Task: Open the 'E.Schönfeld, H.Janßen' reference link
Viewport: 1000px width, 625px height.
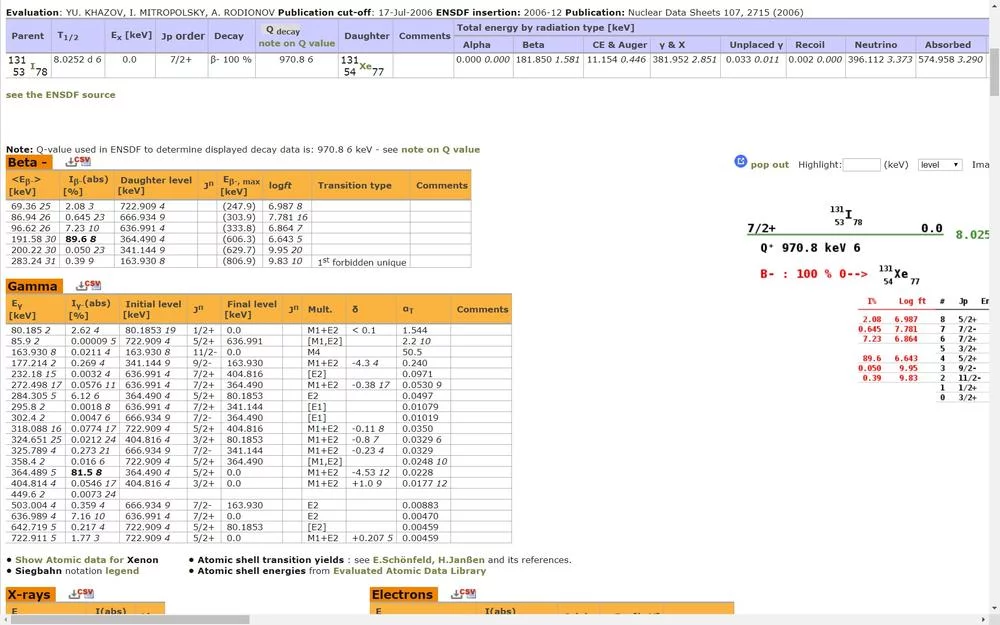Action: click(x=429, y=560)
